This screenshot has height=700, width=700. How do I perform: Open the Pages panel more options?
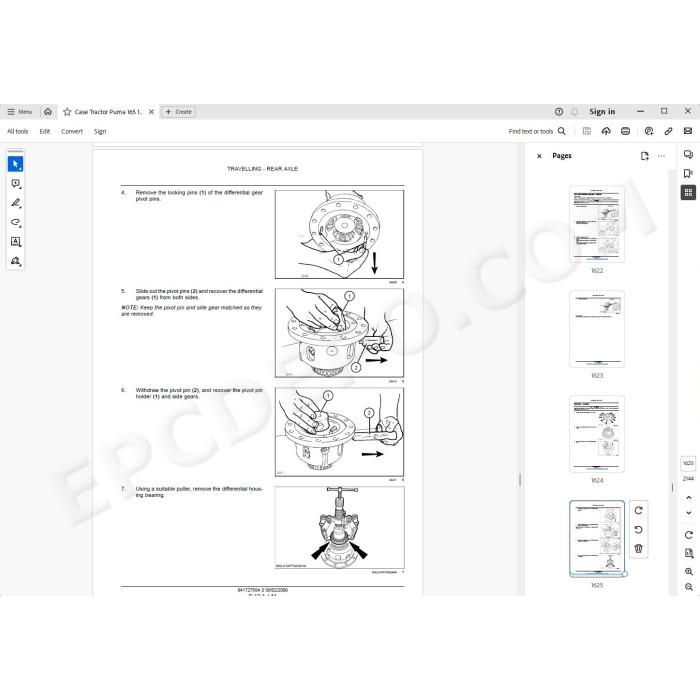tap(662, 156)
